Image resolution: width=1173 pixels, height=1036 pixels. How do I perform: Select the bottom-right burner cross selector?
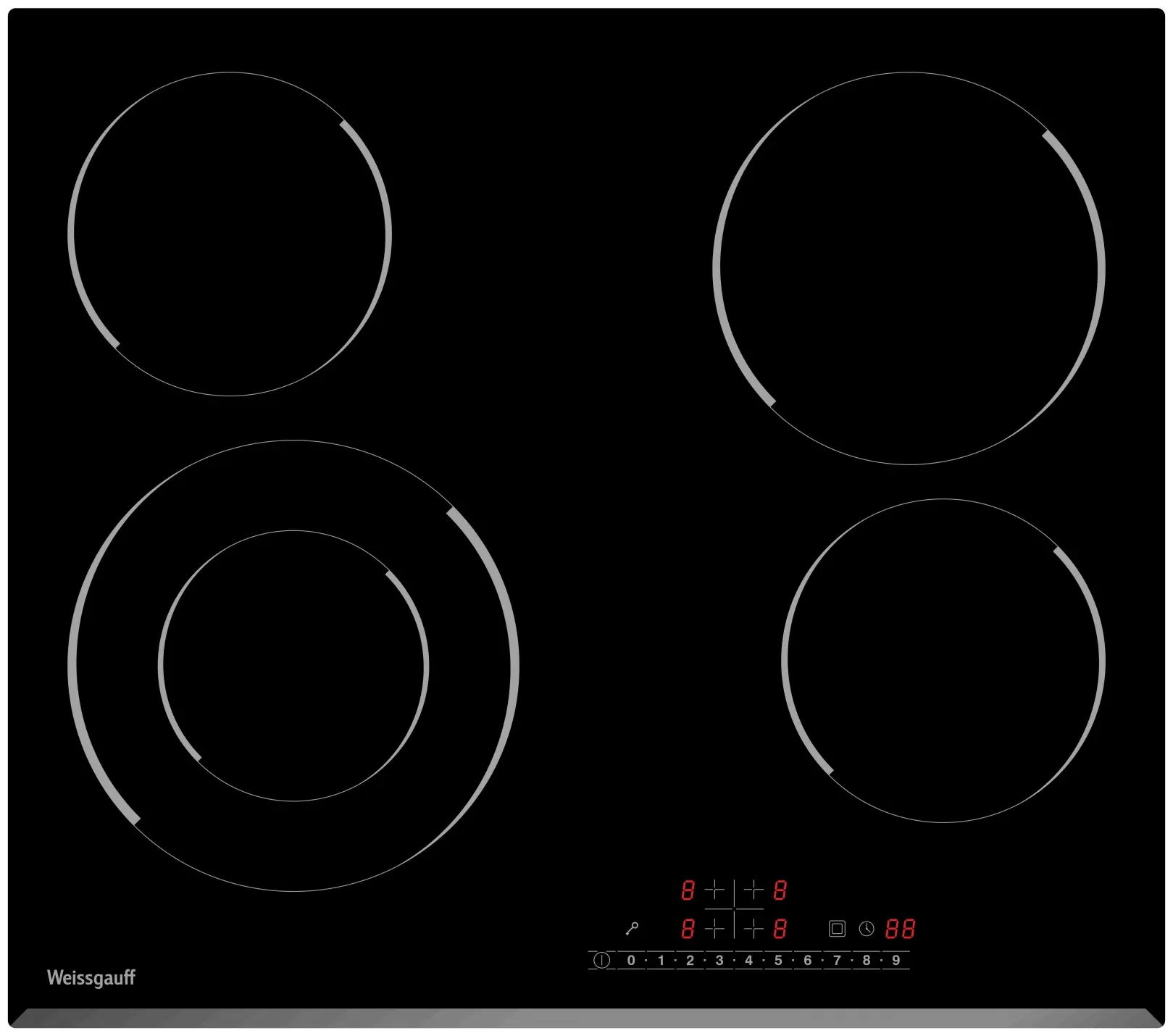coord(754,928)
